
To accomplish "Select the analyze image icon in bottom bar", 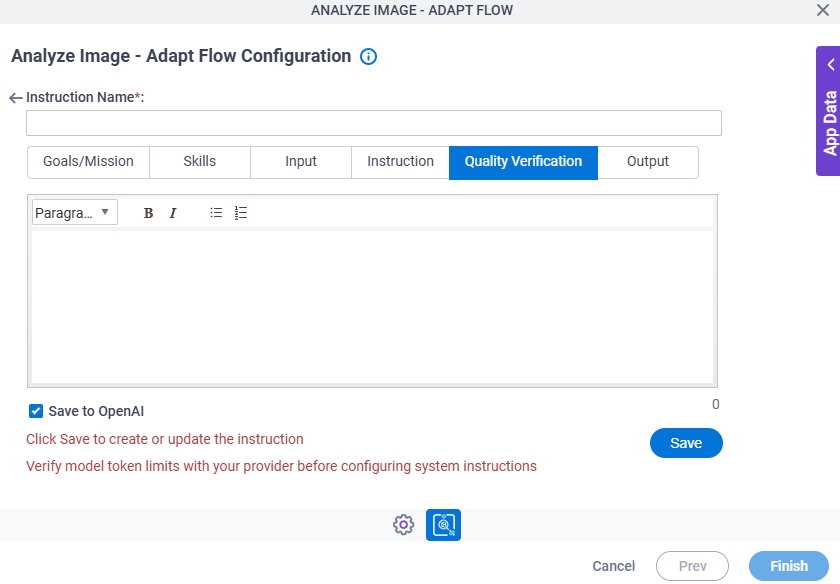I will [x=443, y=525].
